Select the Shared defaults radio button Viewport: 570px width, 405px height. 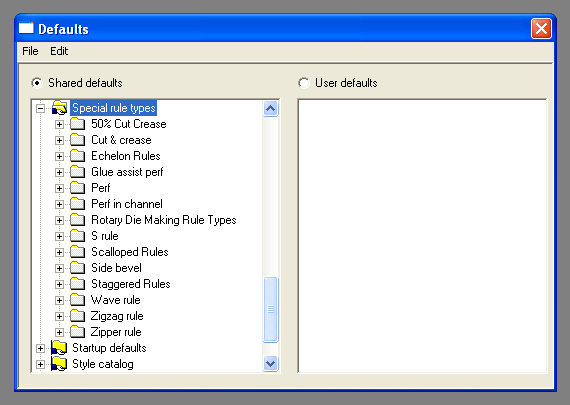point(37,83)
